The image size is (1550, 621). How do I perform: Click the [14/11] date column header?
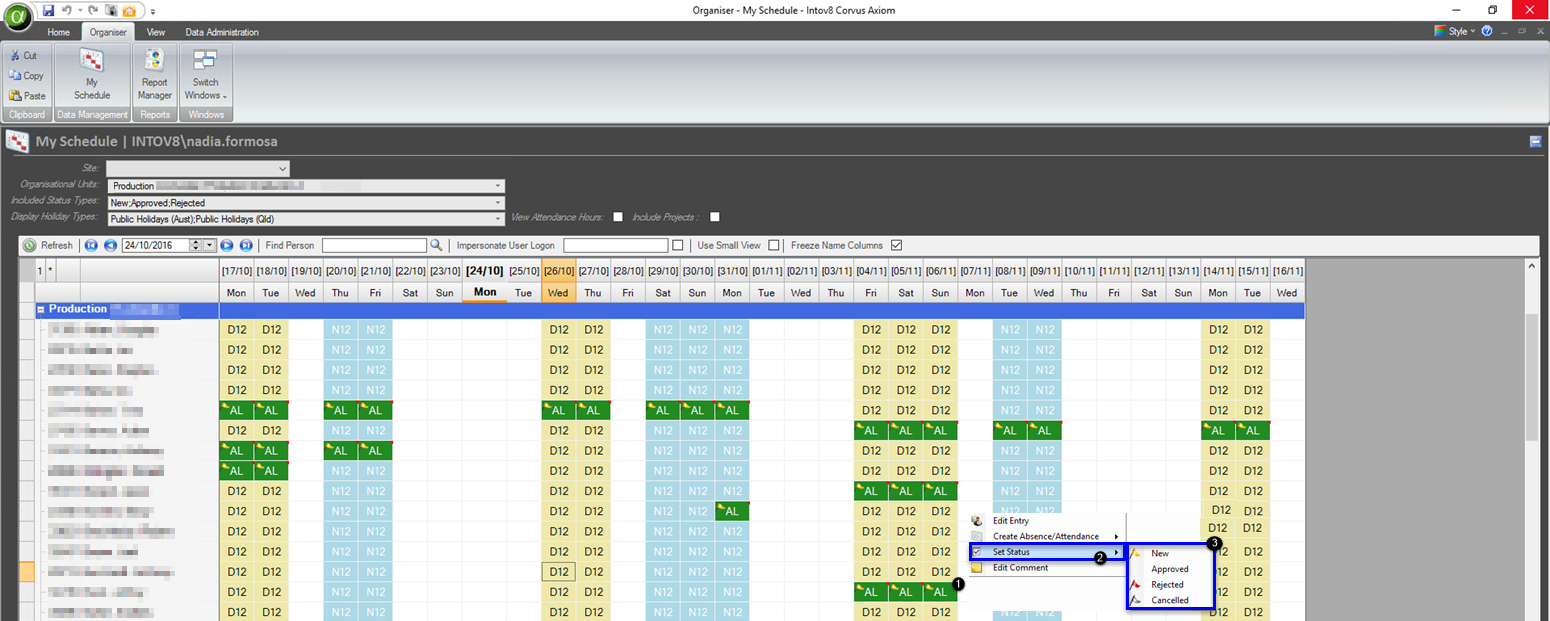pos(1218,271)
